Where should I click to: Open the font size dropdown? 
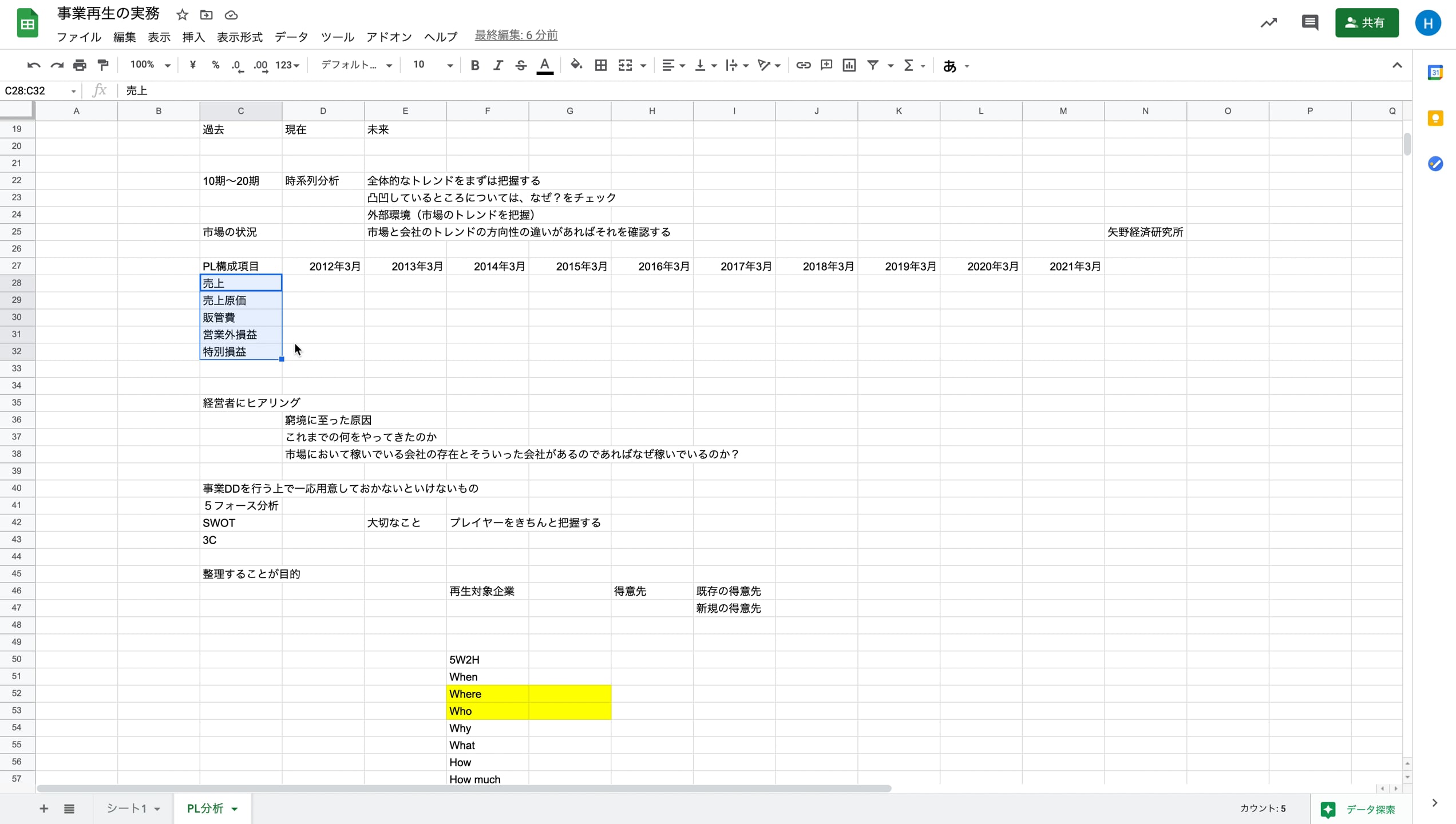click(x=450, y=65)
